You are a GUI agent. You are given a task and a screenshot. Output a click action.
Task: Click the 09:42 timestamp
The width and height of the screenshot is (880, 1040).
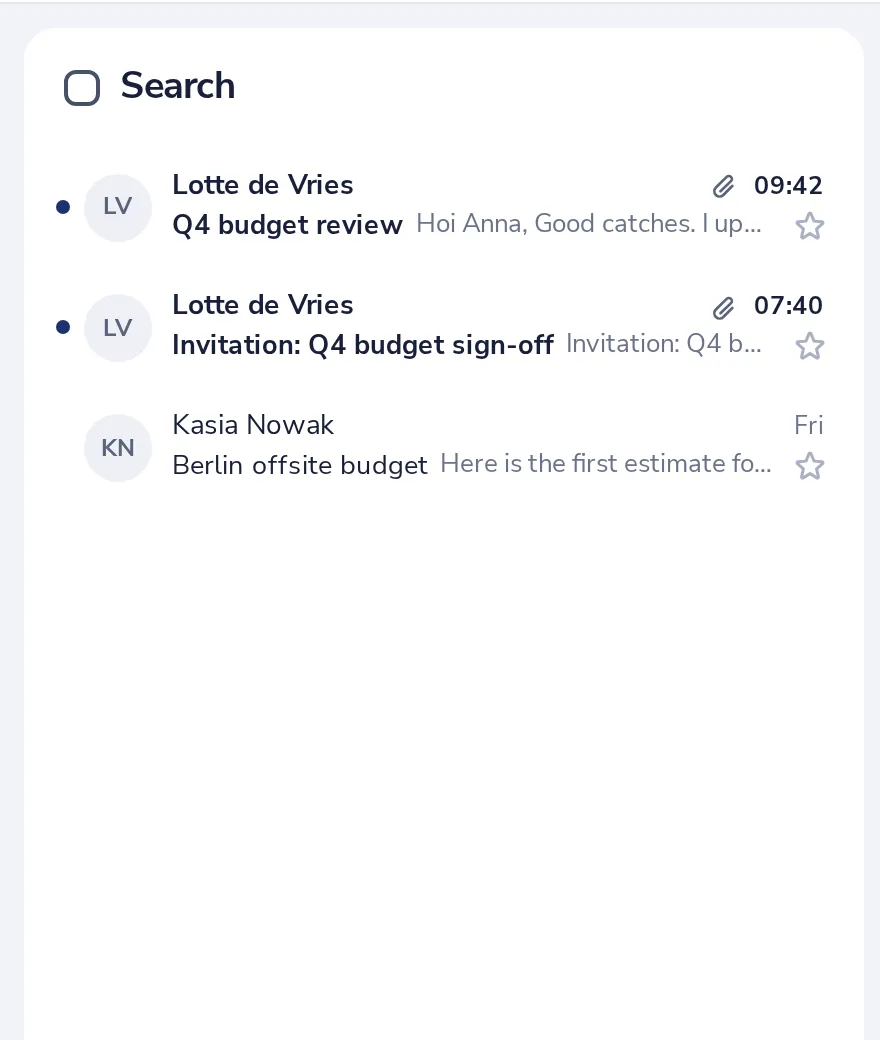[788, 186]
